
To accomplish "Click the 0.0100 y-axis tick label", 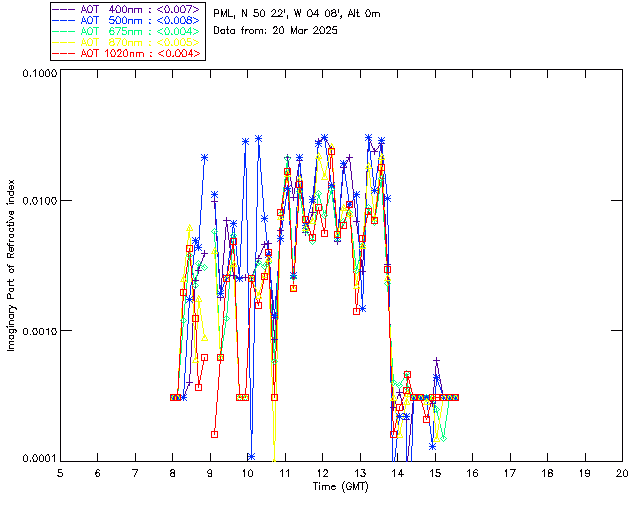I will [40, 202].
